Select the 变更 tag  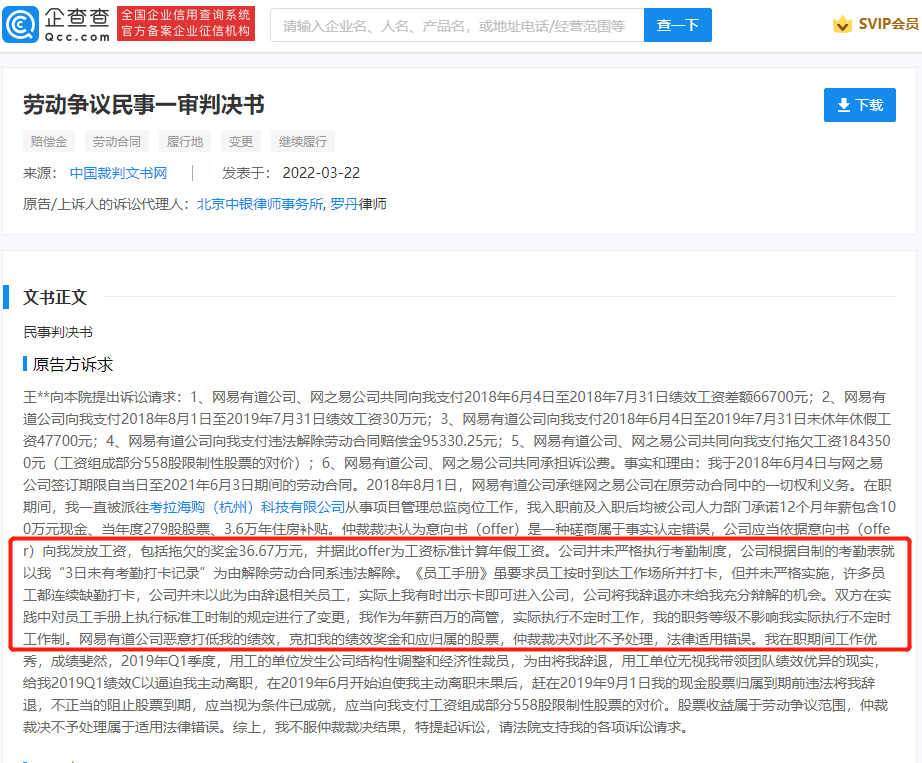click(240, 142)
